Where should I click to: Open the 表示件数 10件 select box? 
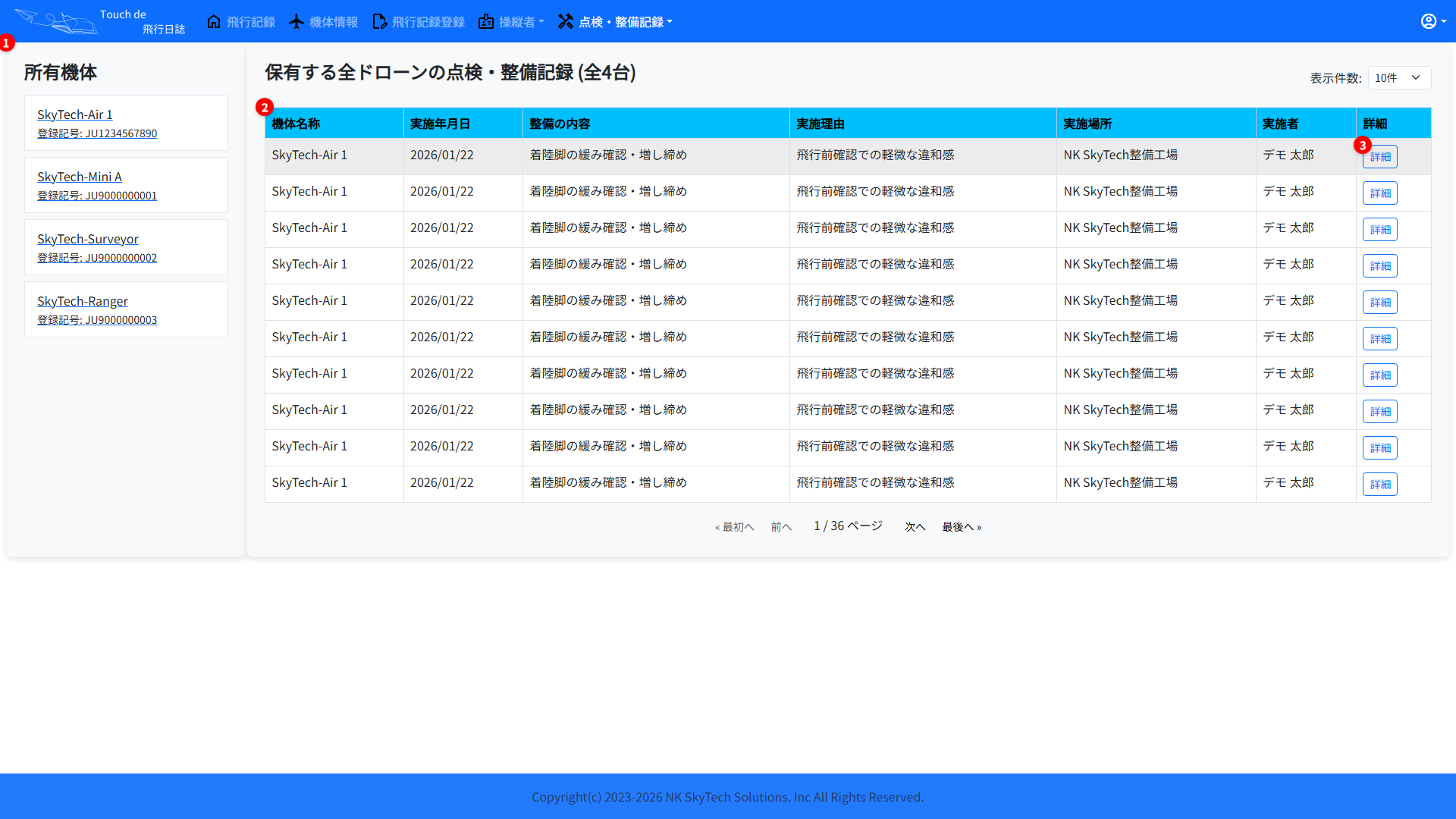[x=1398, y=77]
